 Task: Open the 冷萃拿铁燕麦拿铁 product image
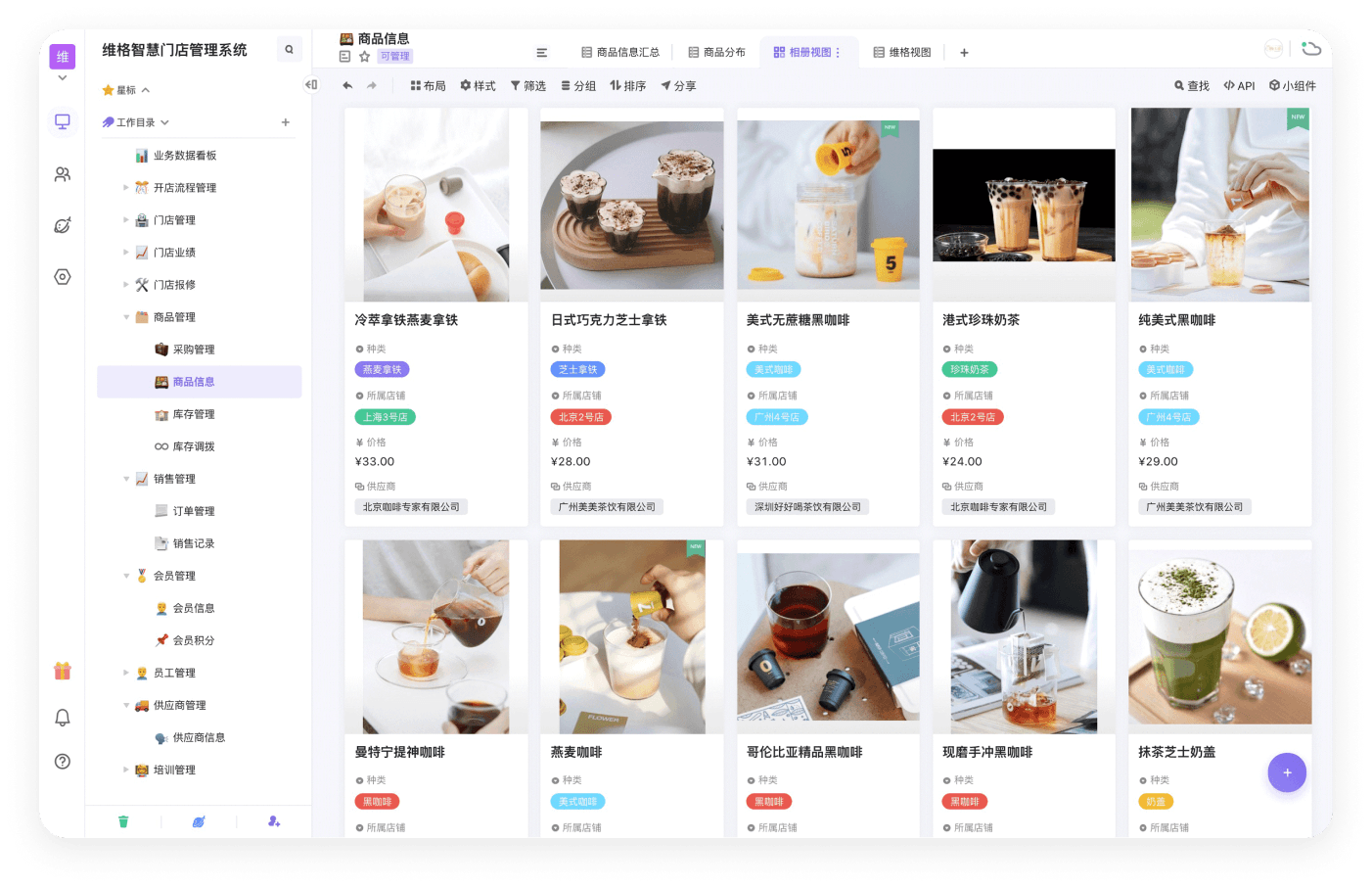tap(435, 203)
